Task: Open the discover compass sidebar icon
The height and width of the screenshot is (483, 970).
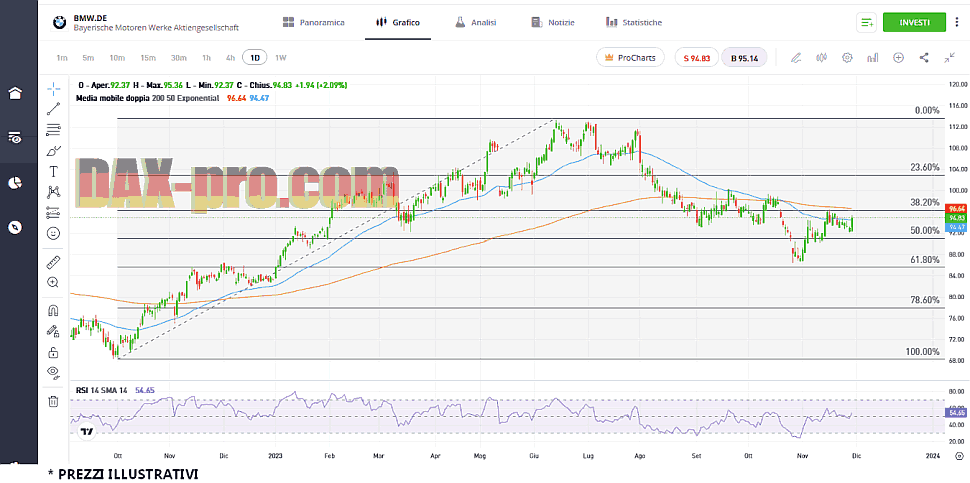Action: [x=15, y=228]
